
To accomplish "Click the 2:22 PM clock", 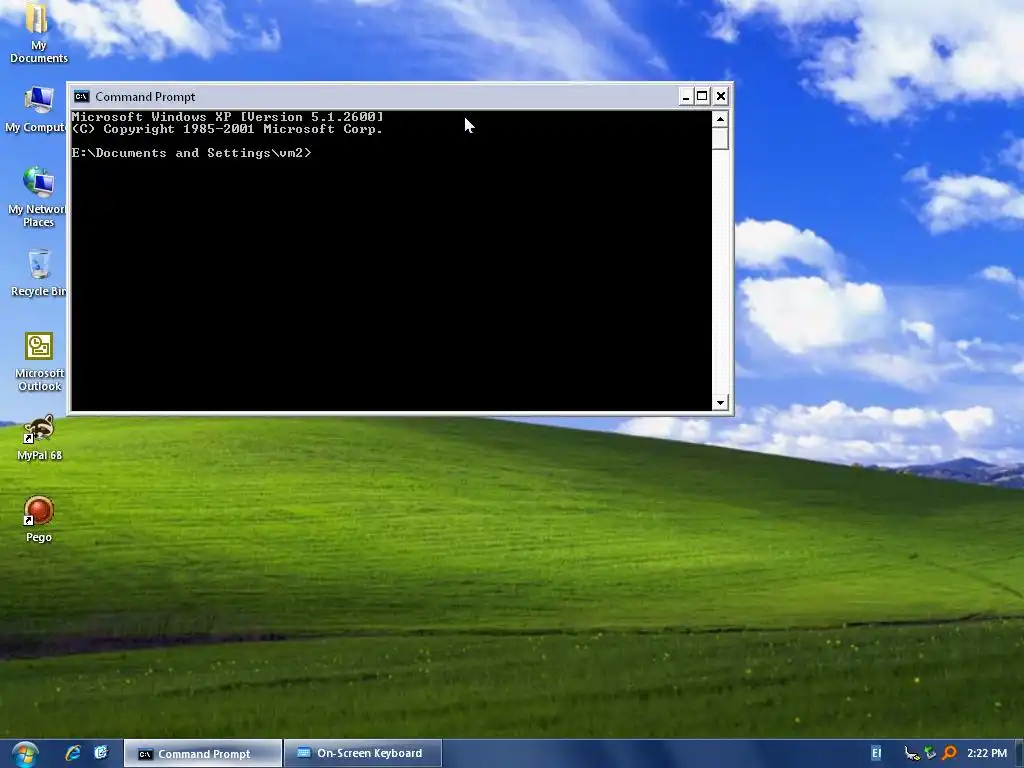I will [x=987, y=753].
